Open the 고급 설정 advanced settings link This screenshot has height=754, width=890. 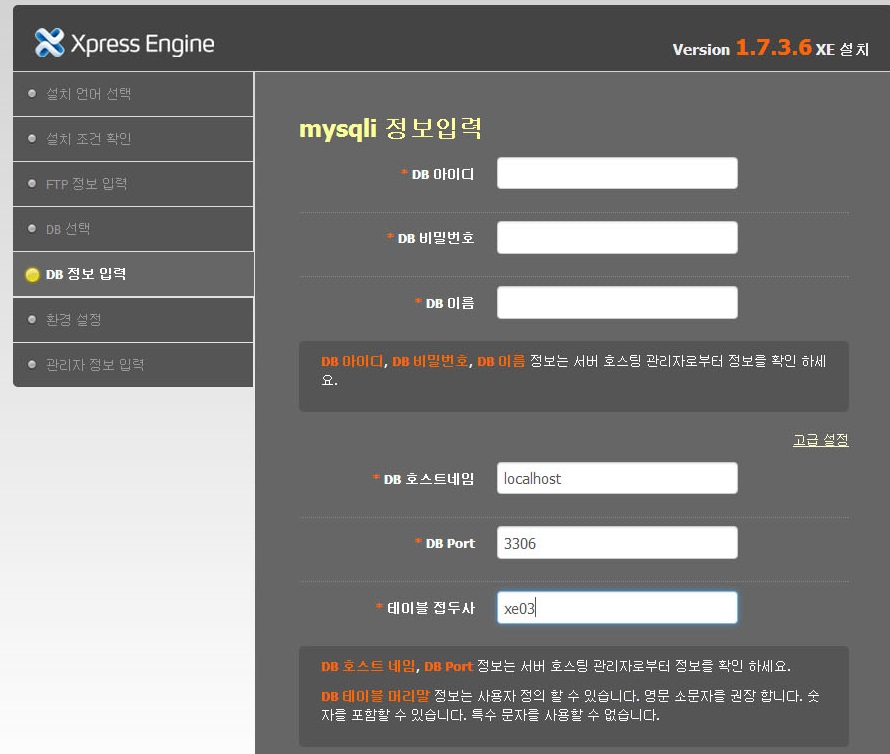pos(820,439)
